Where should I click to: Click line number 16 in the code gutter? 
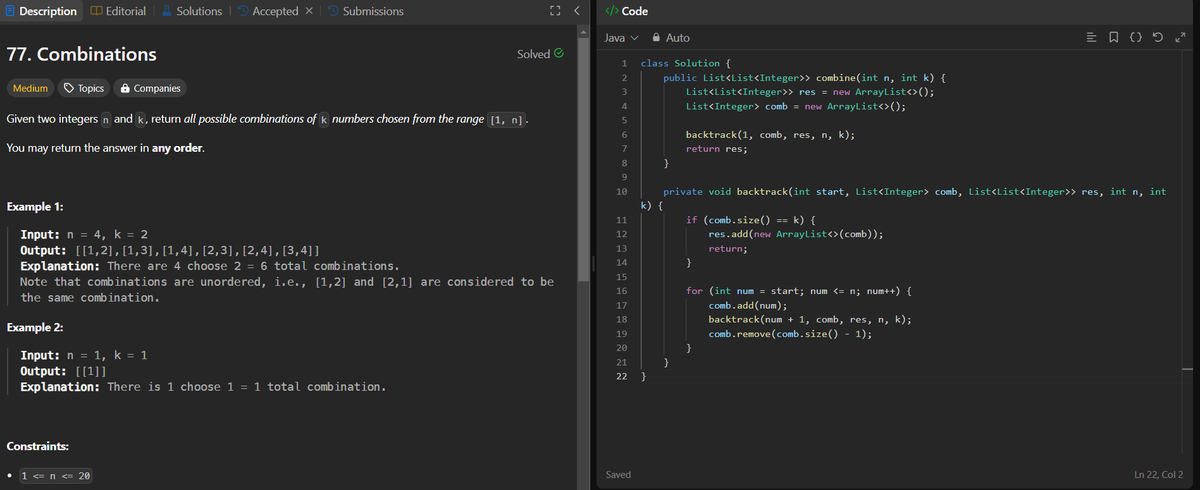click(622, 290)
